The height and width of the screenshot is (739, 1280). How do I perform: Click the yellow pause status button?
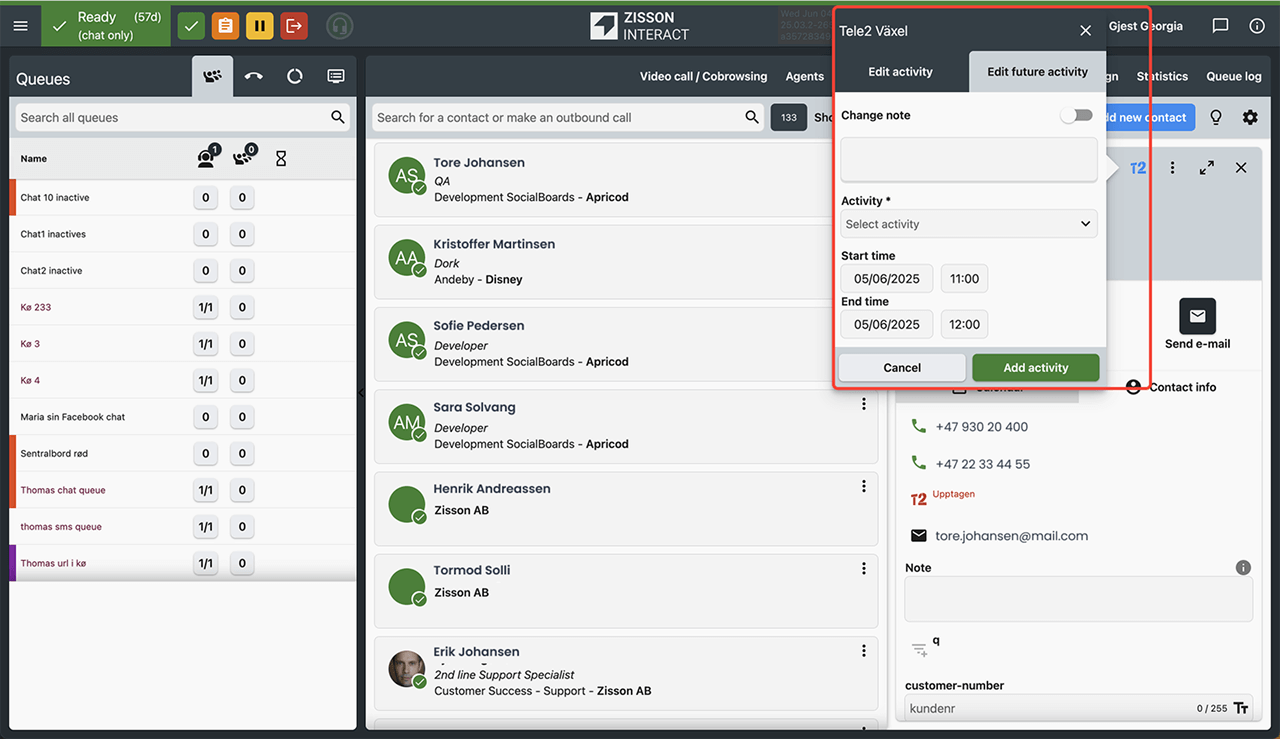pyautogui.click(x=260, y=26)
